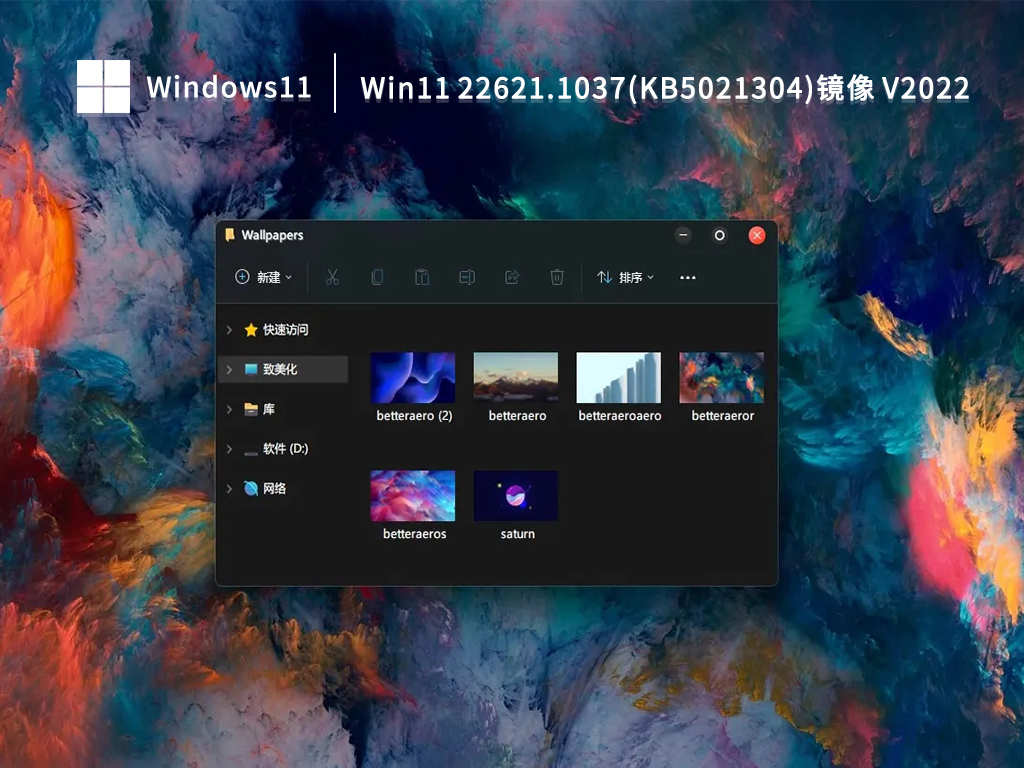1024x768 pixels.
Task: Select the betteraeroaero image
Action: tap(618, 378)
